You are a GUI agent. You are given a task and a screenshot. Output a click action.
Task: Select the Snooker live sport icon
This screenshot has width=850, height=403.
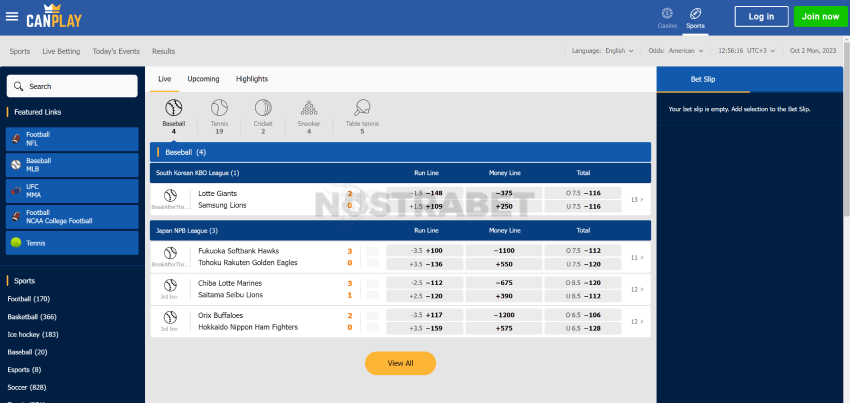[309, 107]
